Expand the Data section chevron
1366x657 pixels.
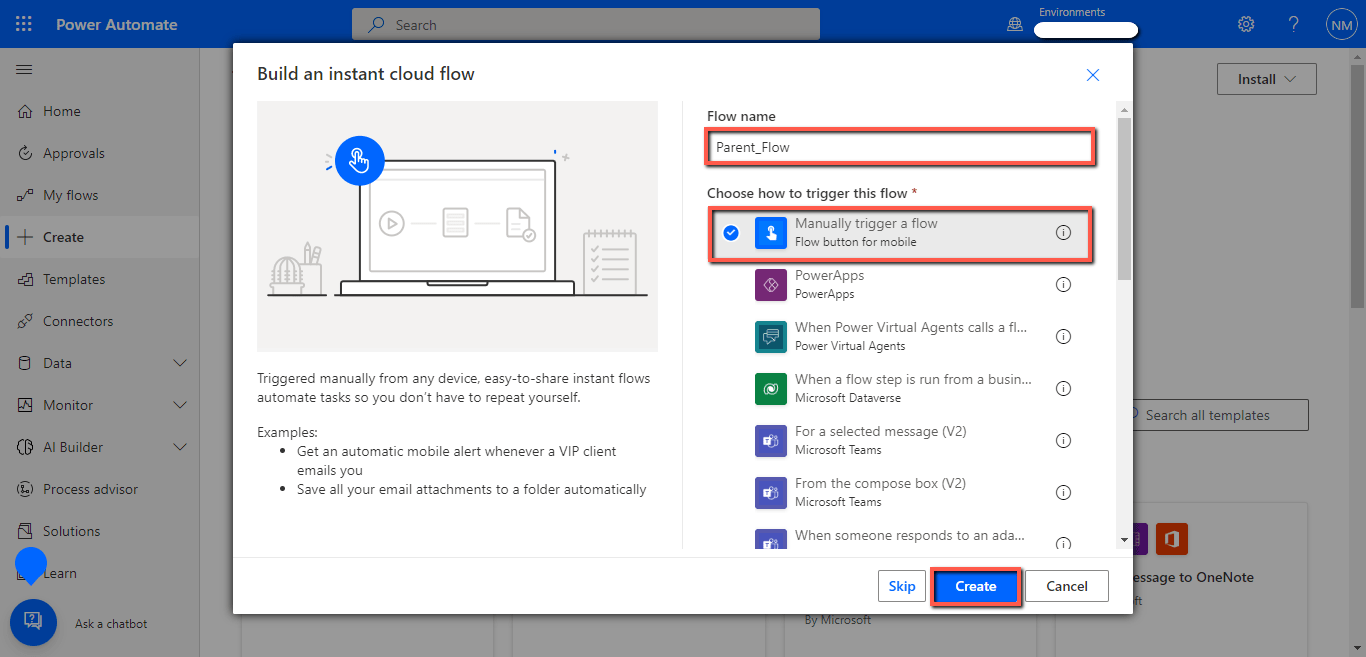point(180,363)
